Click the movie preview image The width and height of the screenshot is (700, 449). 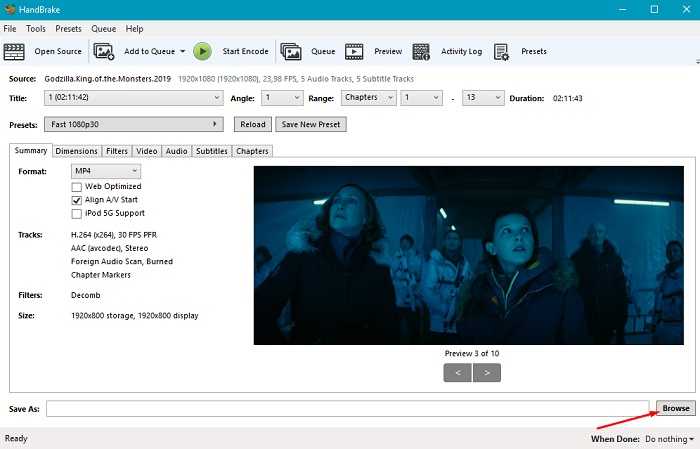click(469, 255)
